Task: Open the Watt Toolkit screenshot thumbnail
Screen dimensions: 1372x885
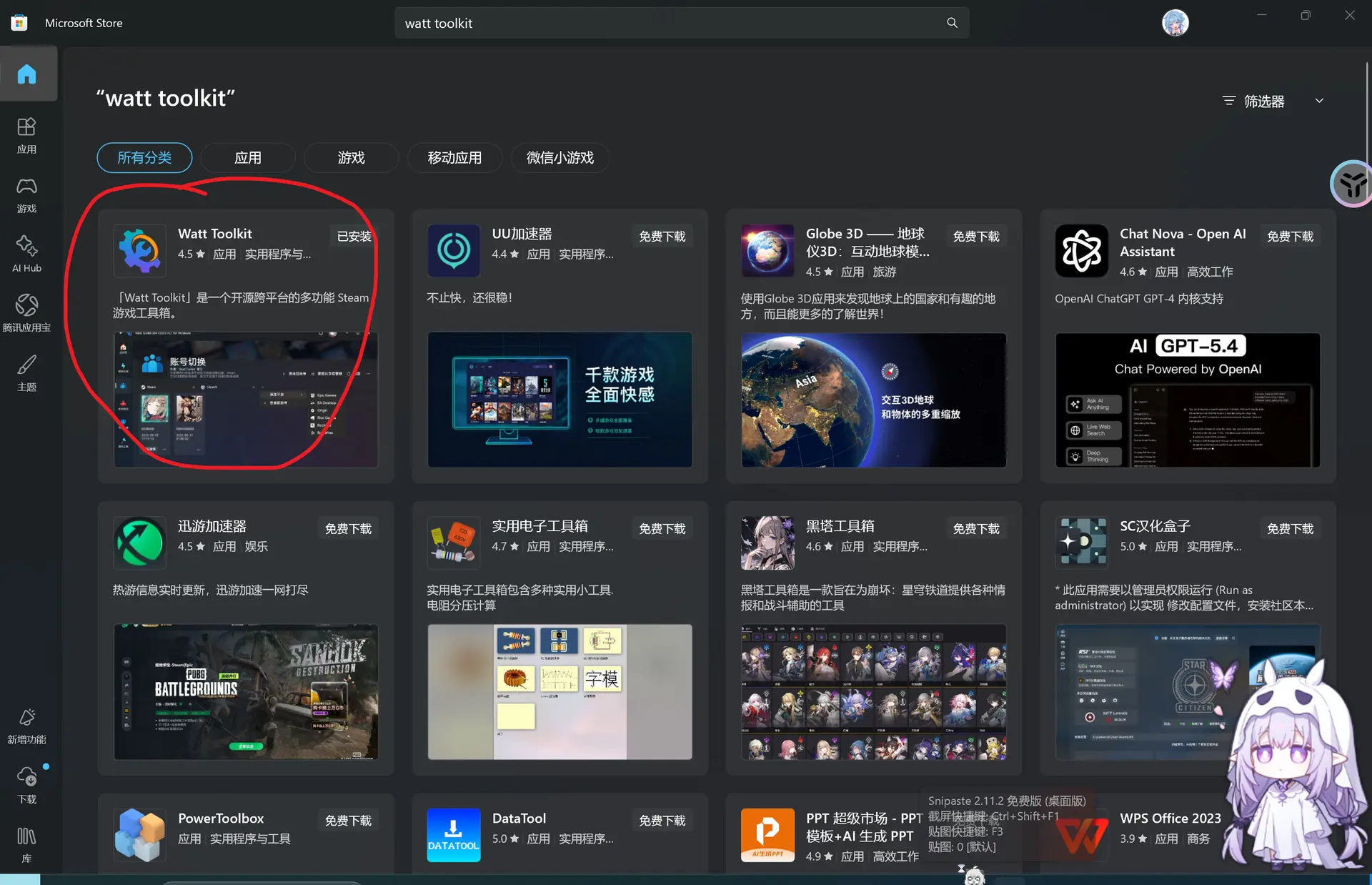Action: 246,400
